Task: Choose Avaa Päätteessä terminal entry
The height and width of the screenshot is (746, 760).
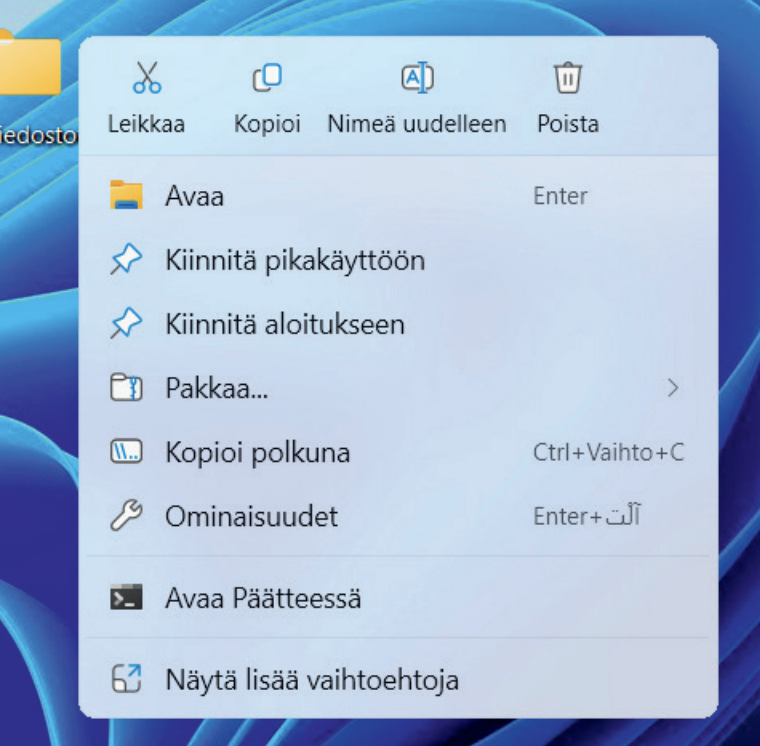Action: [398, 597]
